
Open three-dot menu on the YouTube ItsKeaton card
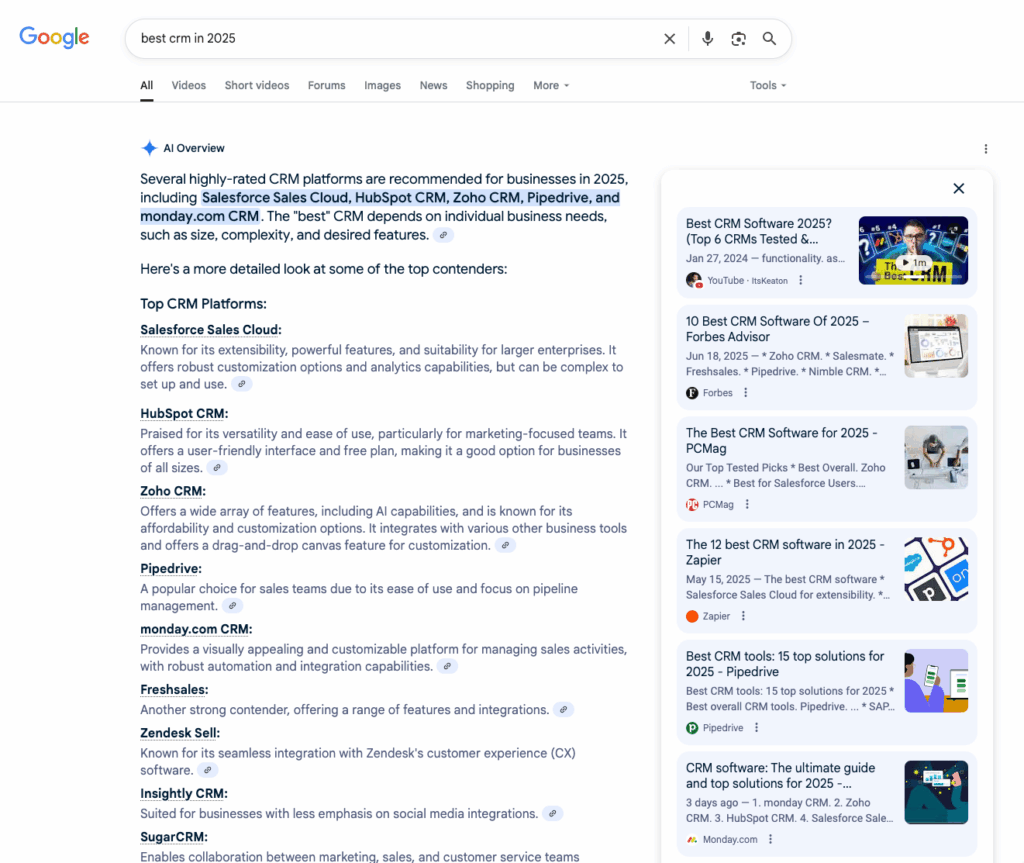[x=801, y=280]
